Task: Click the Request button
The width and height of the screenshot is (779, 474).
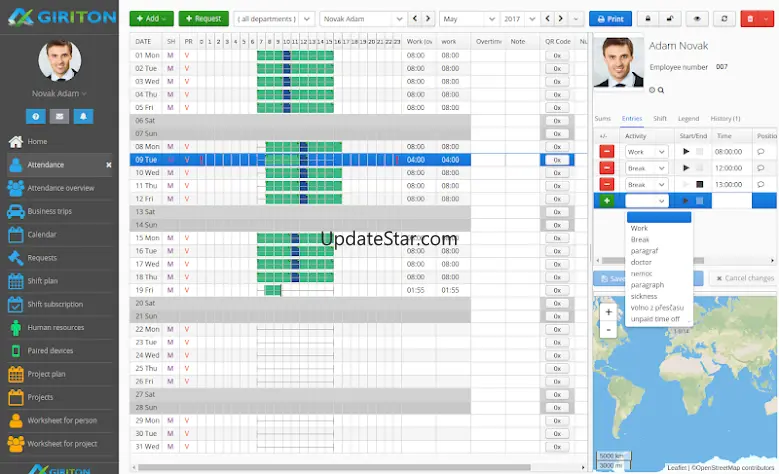Action: 204,19
